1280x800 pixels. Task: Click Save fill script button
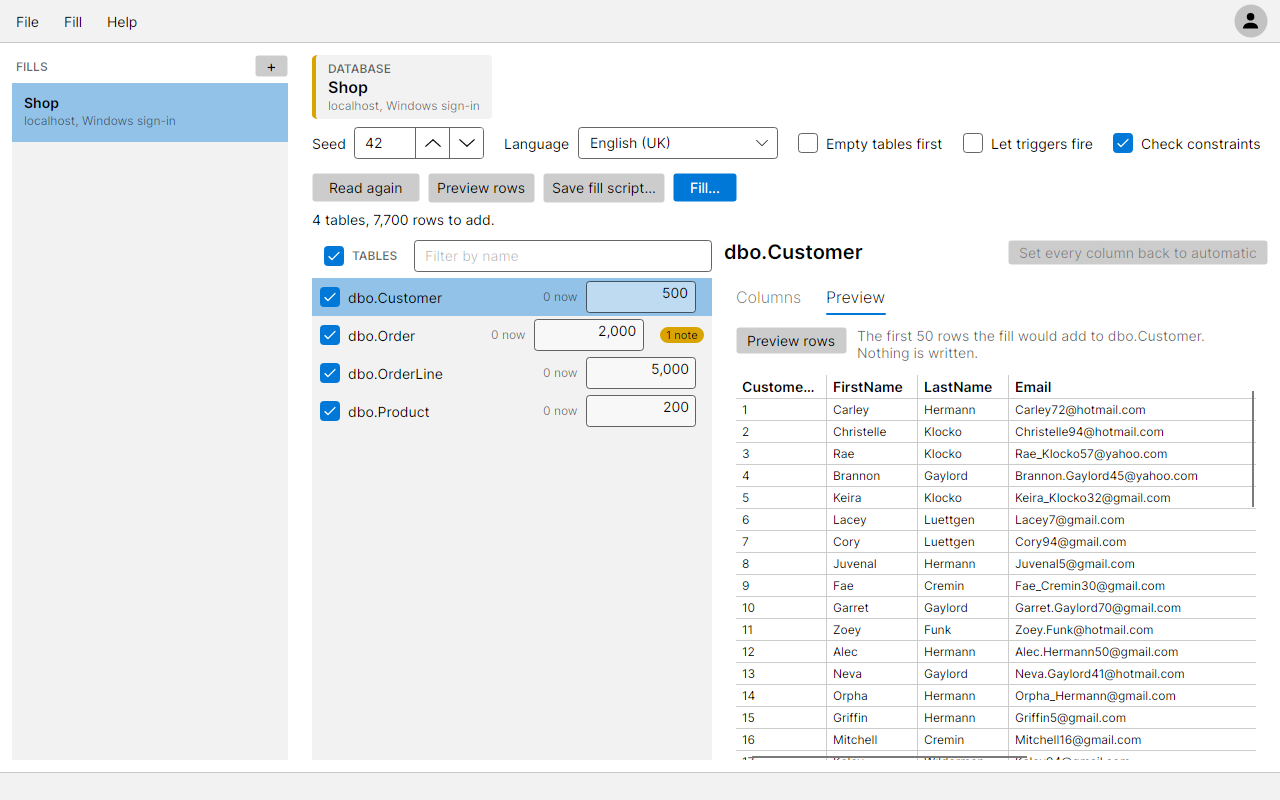[604, 188]
